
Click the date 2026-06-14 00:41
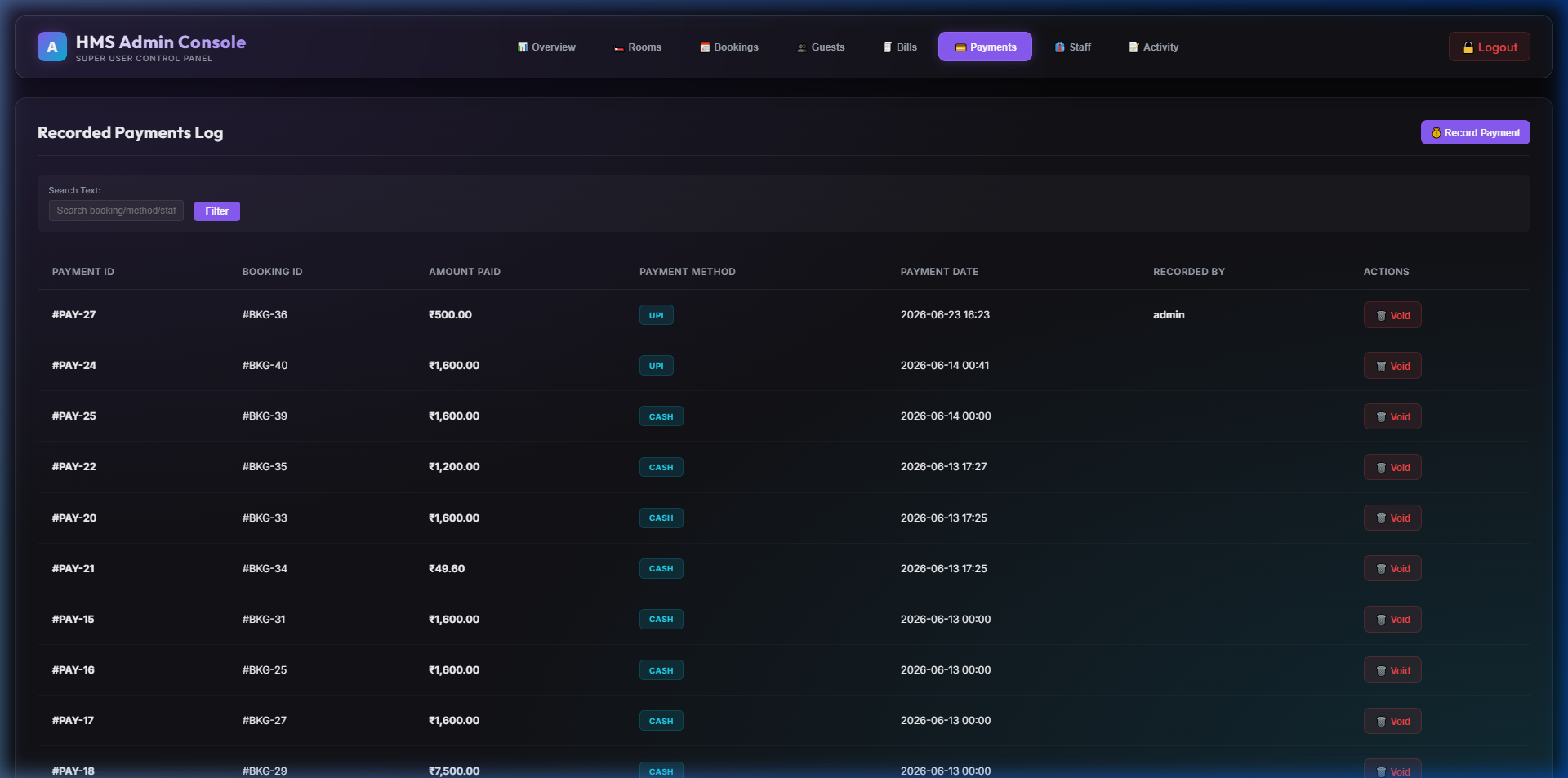[x=945, y=365]
